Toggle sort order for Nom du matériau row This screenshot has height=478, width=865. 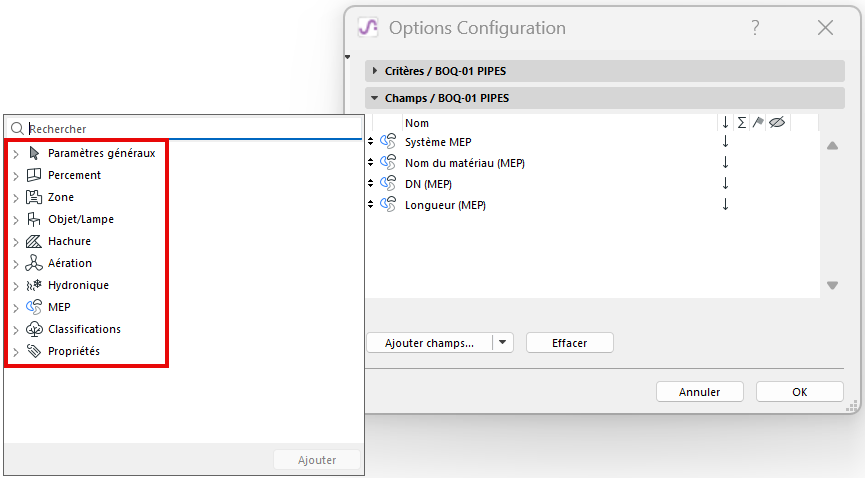pyautogui.click(x=725, y=163)
